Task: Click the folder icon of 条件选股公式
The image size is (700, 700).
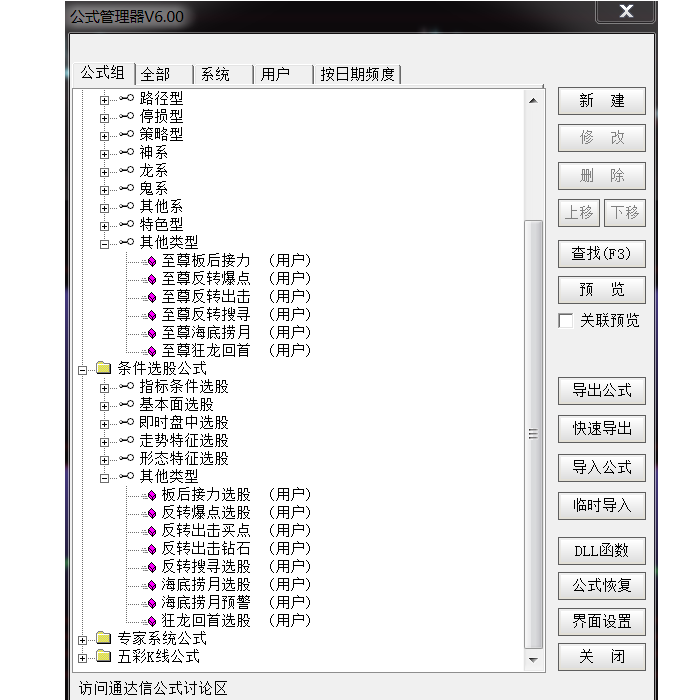Action: pyautogui.click(x=104, y=369)
